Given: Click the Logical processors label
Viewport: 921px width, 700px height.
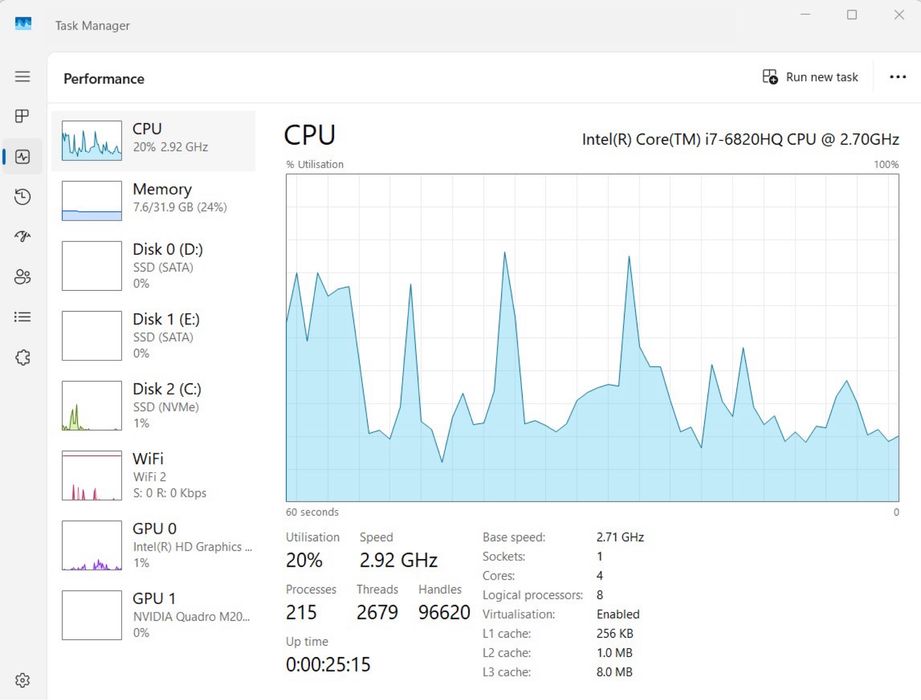Looking at the screenshot, I should 533,595.
